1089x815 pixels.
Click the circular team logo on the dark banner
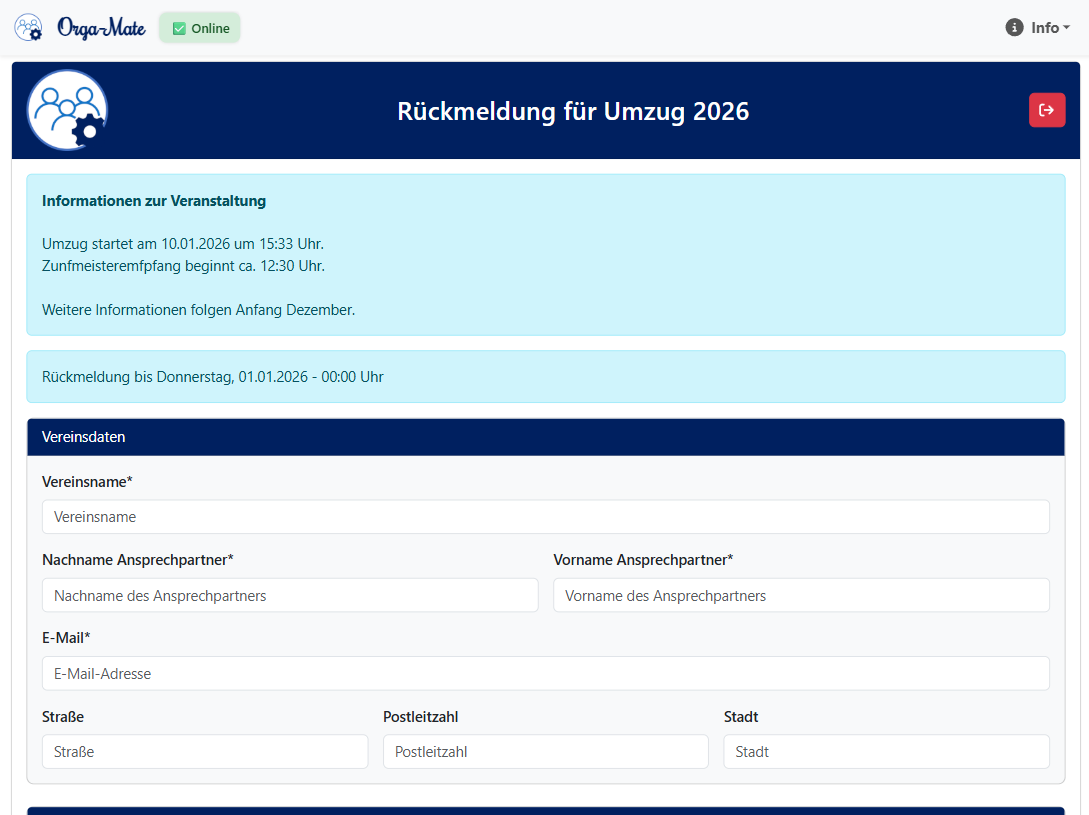(x=66, y=110)
